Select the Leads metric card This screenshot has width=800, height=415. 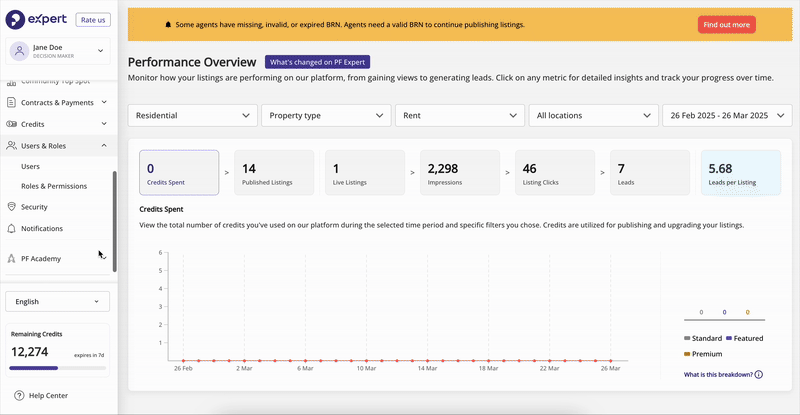point(649,173)
